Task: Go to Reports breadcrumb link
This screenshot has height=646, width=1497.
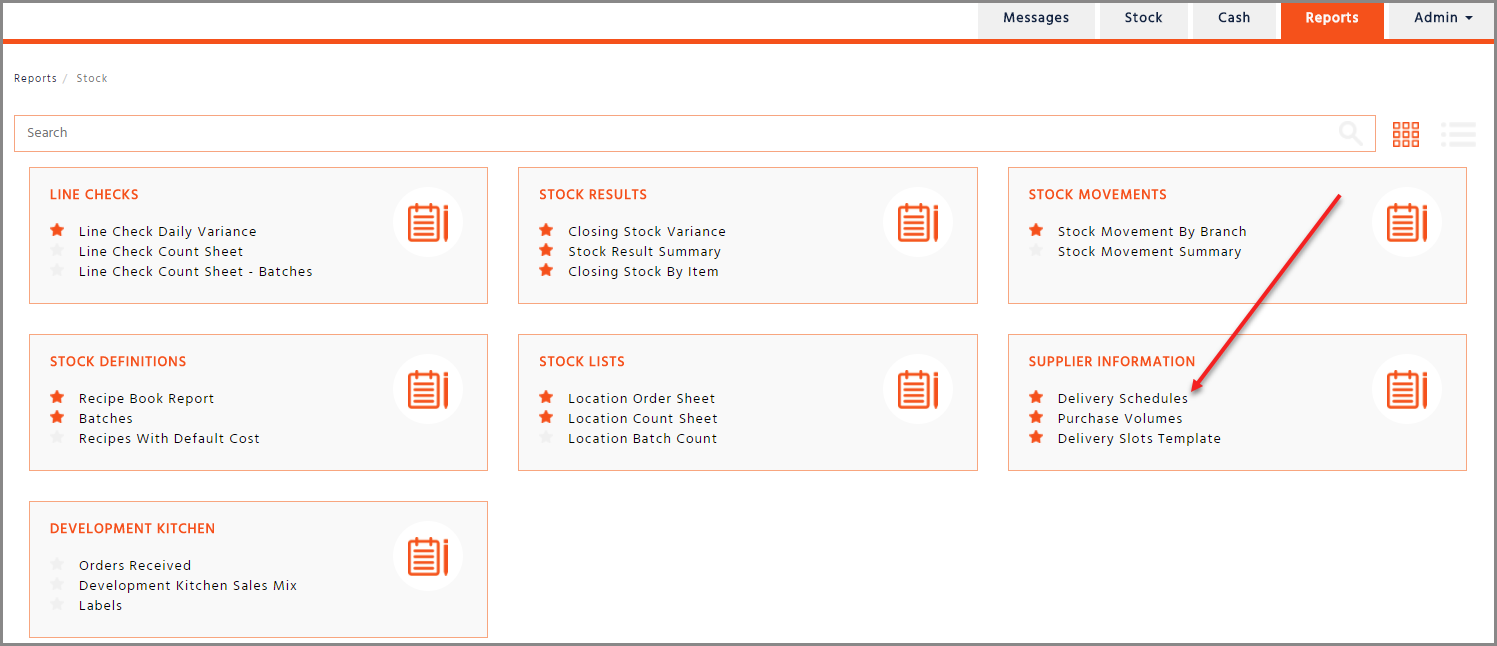Action: click(35, 78)
